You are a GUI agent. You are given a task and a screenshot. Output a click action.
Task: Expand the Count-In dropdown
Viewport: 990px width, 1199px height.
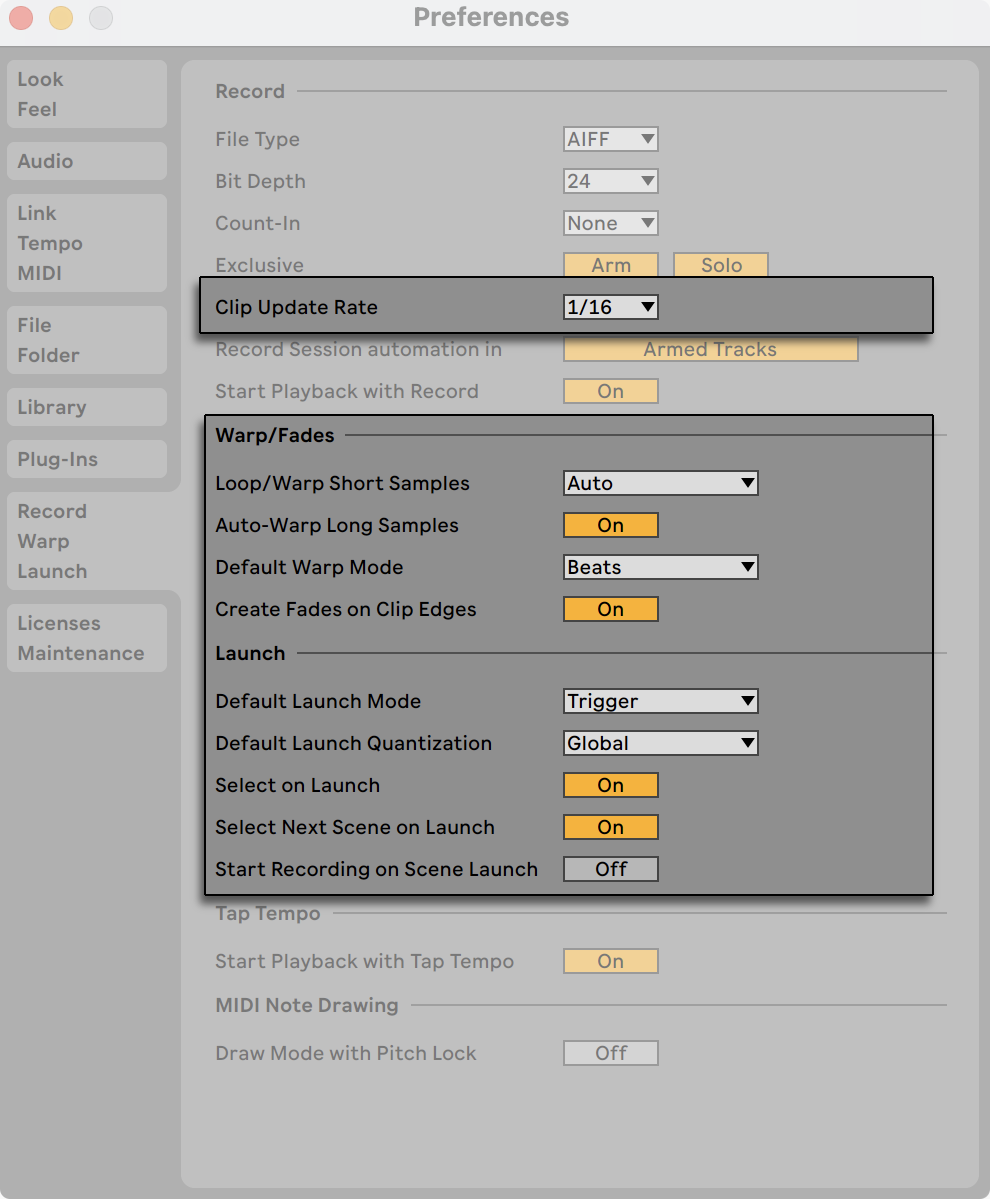point(610,223)
